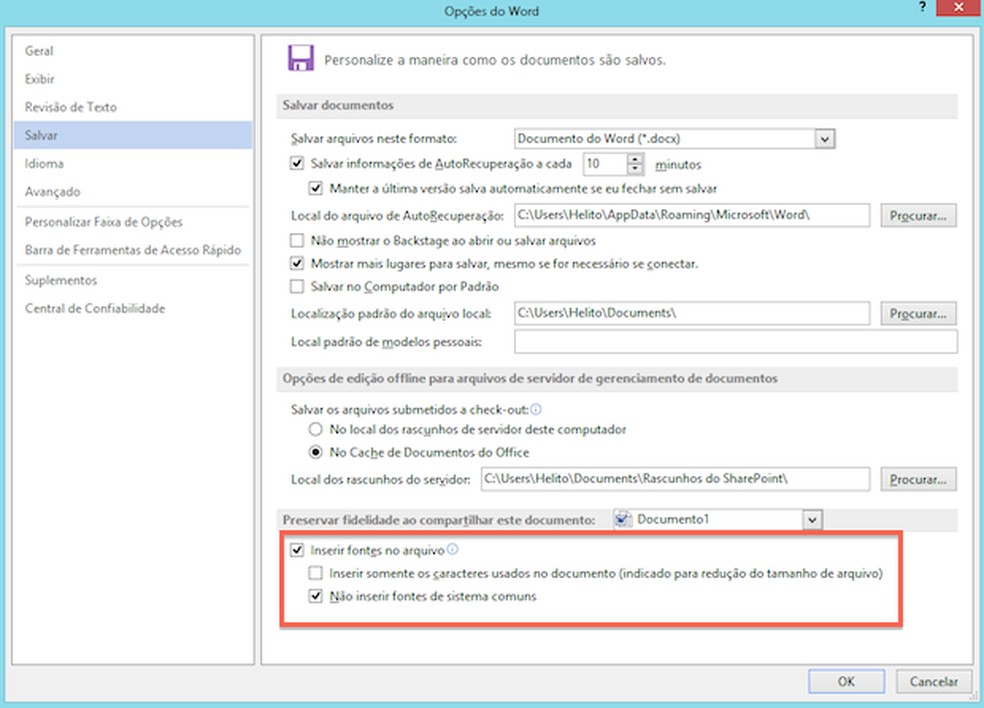Image resolution: width=984 pixels, height=708 pixels.
Task: Click the floppy disk save icon
Action: coord(298,58)
